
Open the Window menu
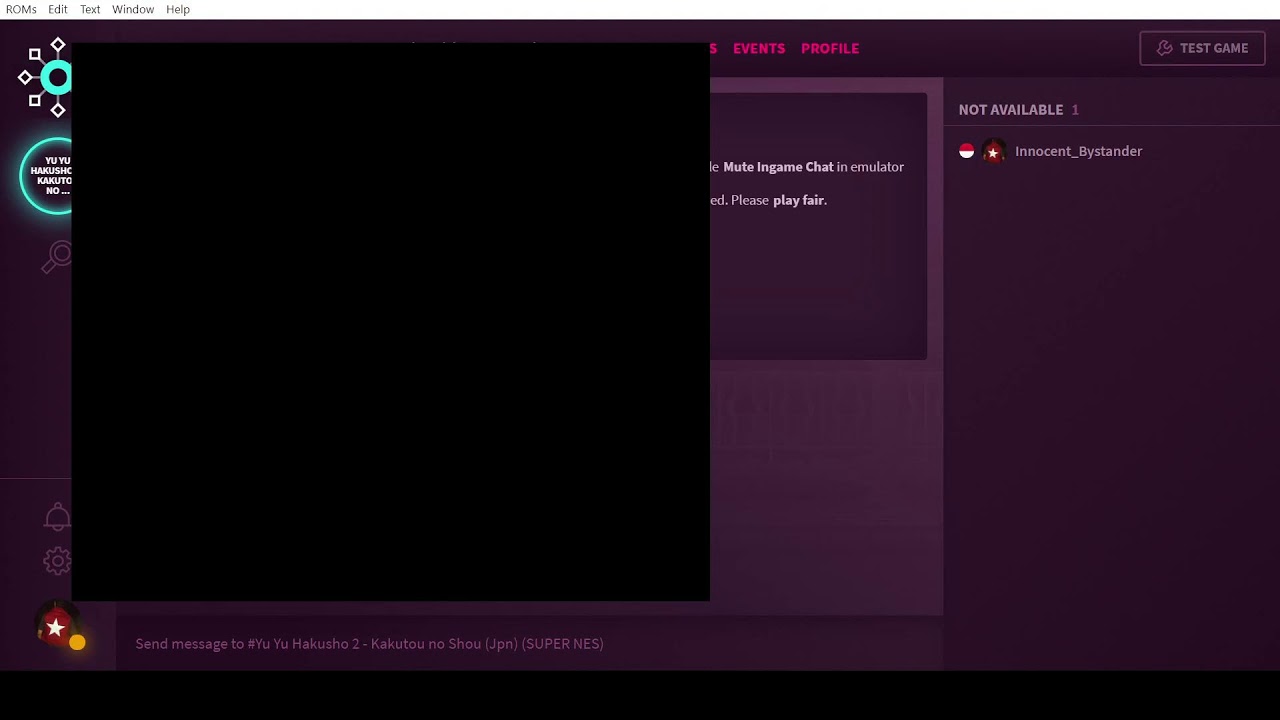tap(133, 9)
